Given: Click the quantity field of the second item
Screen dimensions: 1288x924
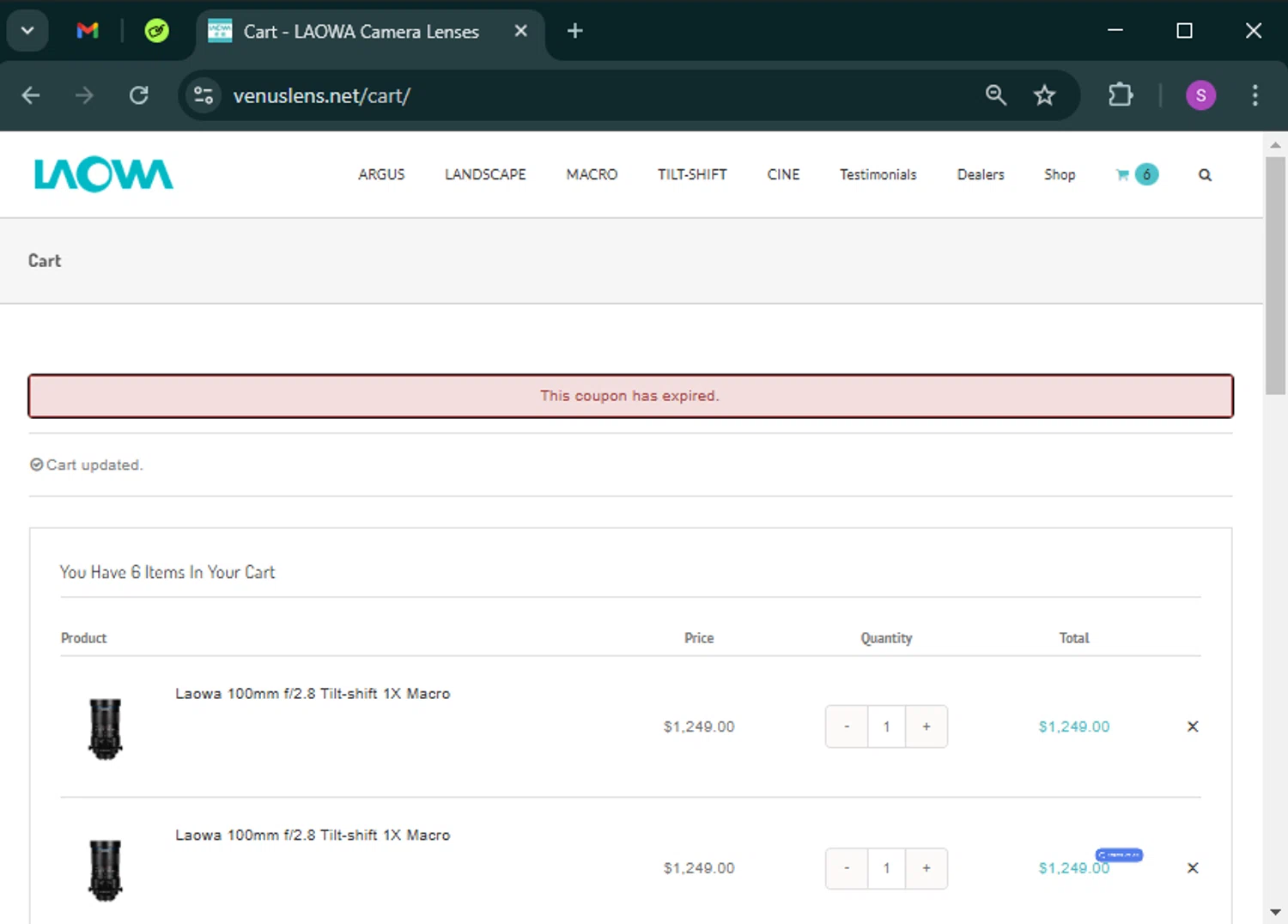Looking at the screenshot, I should click(886, 868).
